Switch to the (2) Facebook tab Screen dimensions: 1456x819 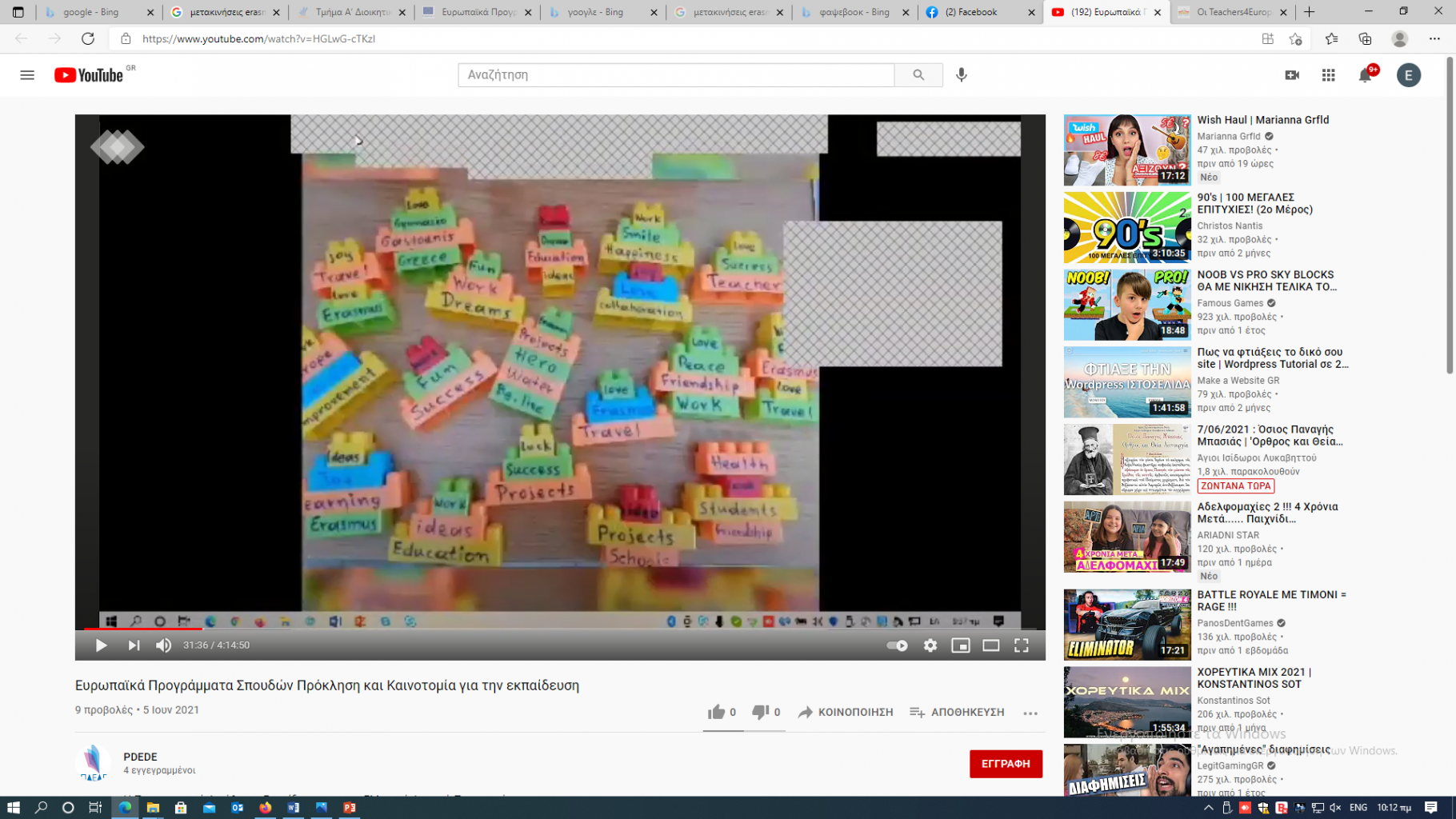979,12
